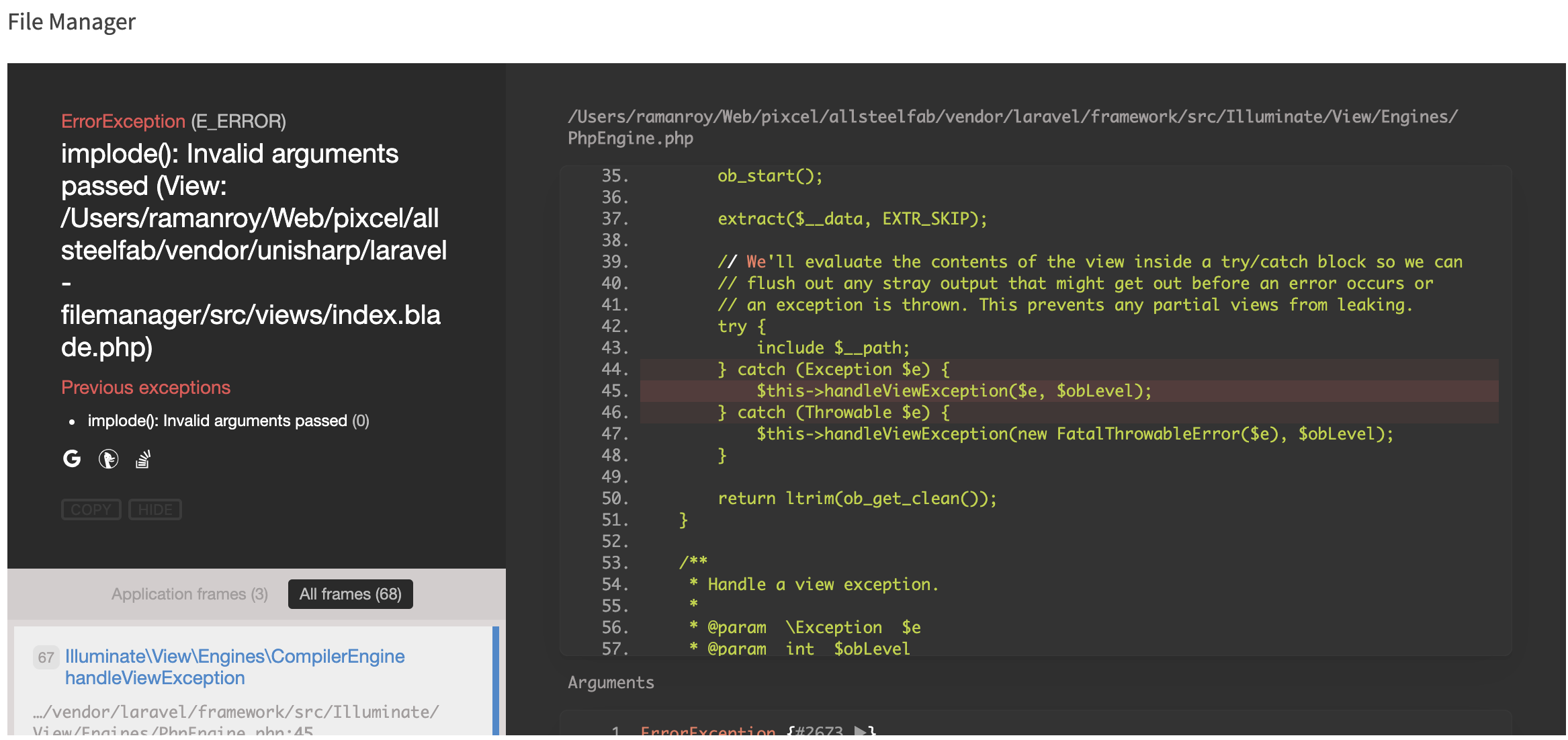Click the ErrorException heading
This screenshot has height=740, width=1568.
[x=124, y=121]
